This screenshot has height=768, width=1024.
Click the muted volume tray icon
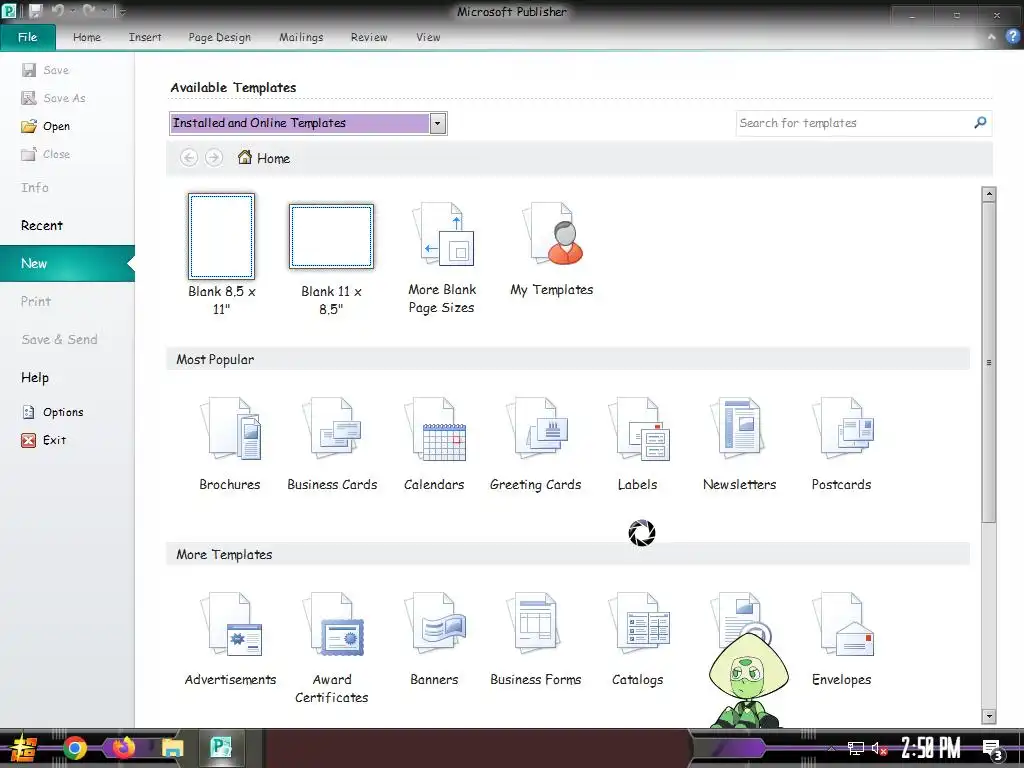click(x=879, y=748)
